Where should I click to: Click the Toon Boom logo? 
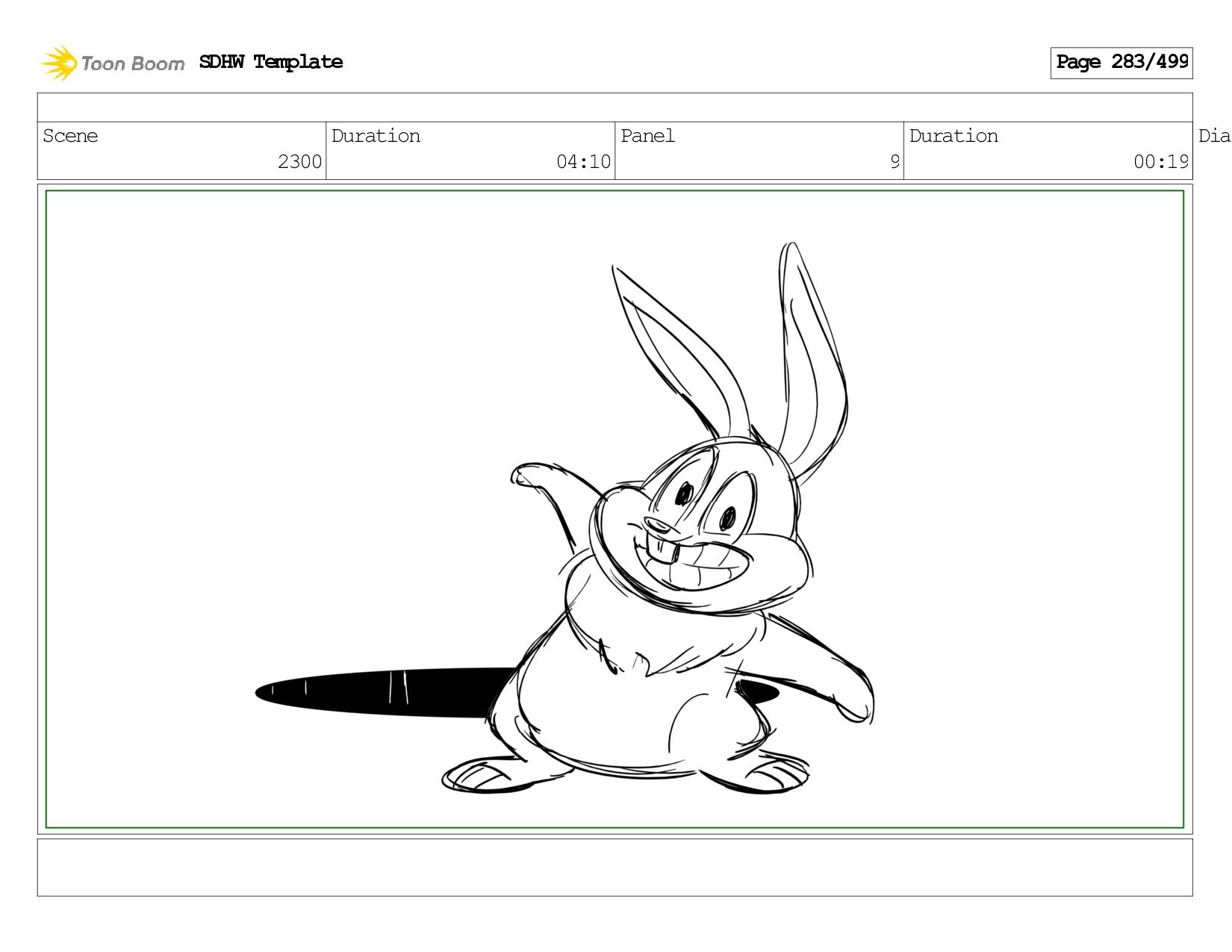coord(112,63)
